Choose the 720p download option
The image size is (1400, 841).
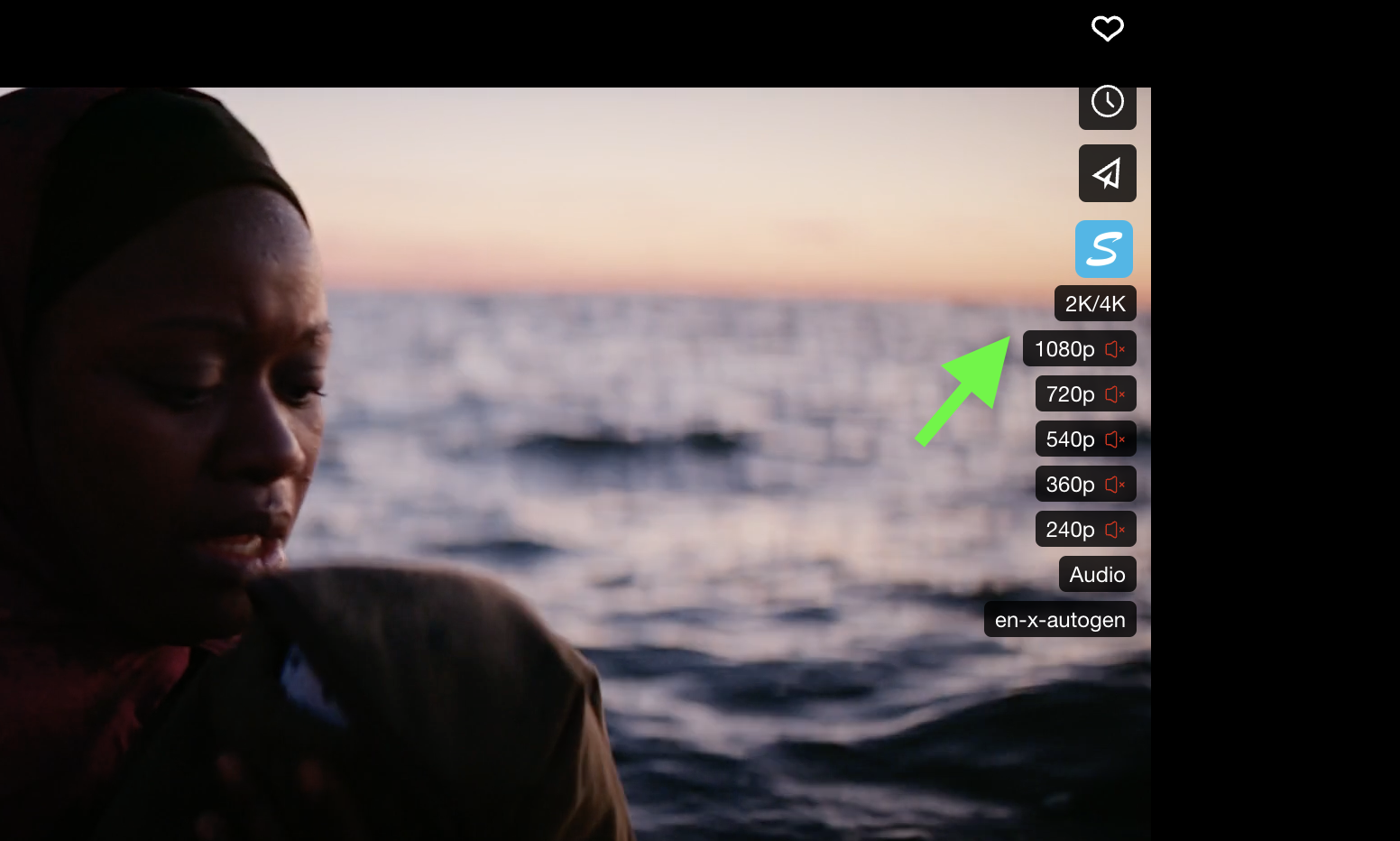1086,393
